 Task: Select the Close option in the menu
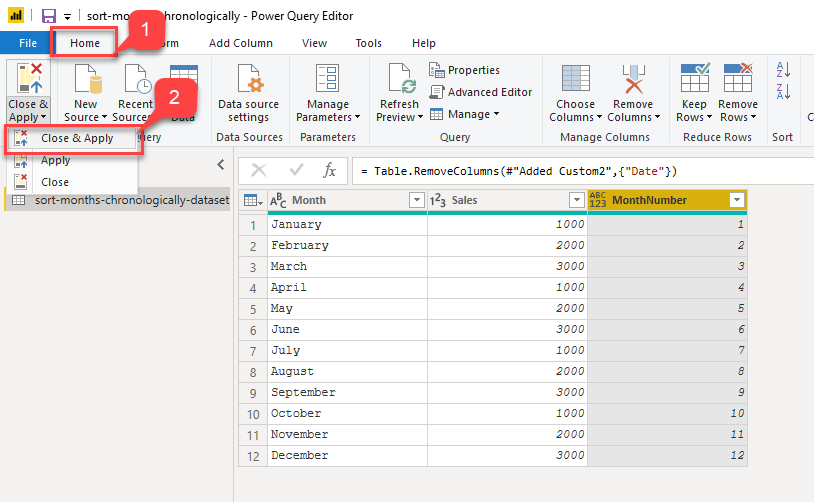(x=55, y=182)
